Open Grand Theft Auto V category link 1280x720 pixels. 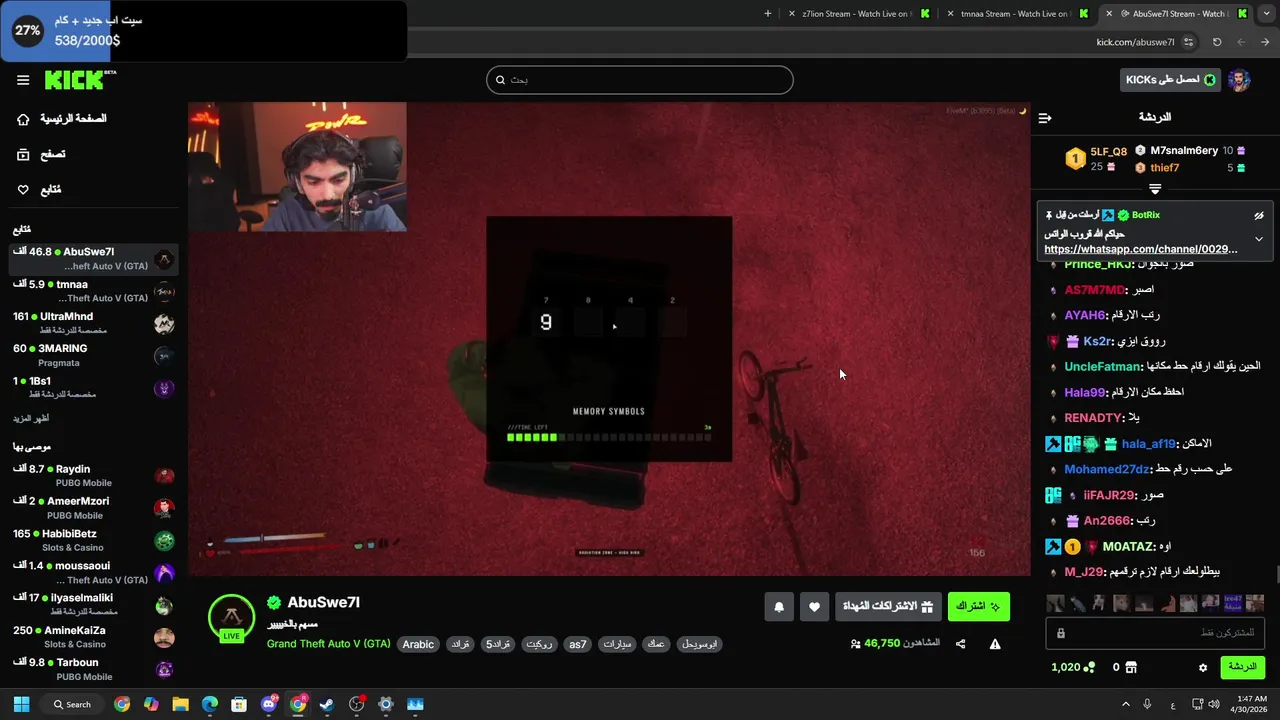click(x=328, y=644)
